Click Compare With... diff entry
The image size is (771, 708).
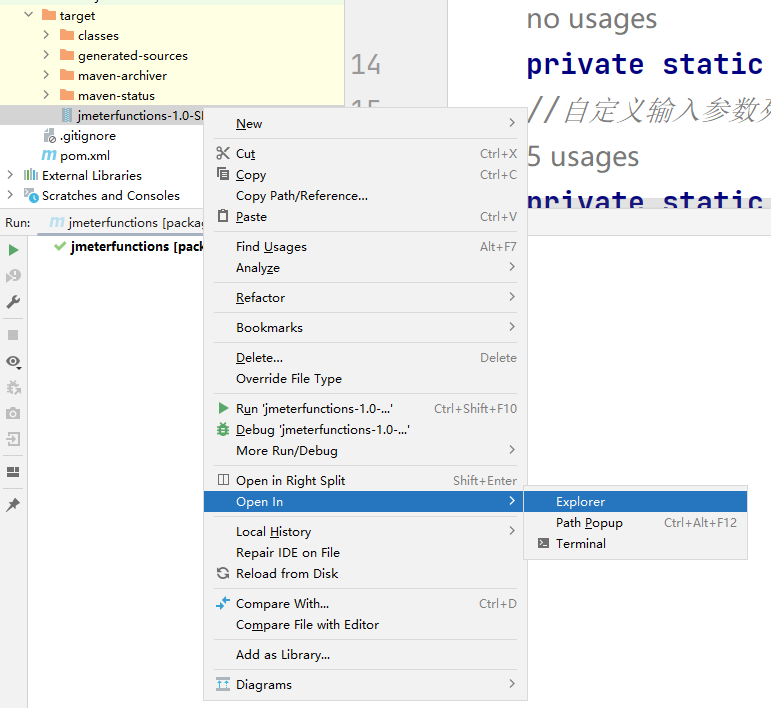[282, 604]
